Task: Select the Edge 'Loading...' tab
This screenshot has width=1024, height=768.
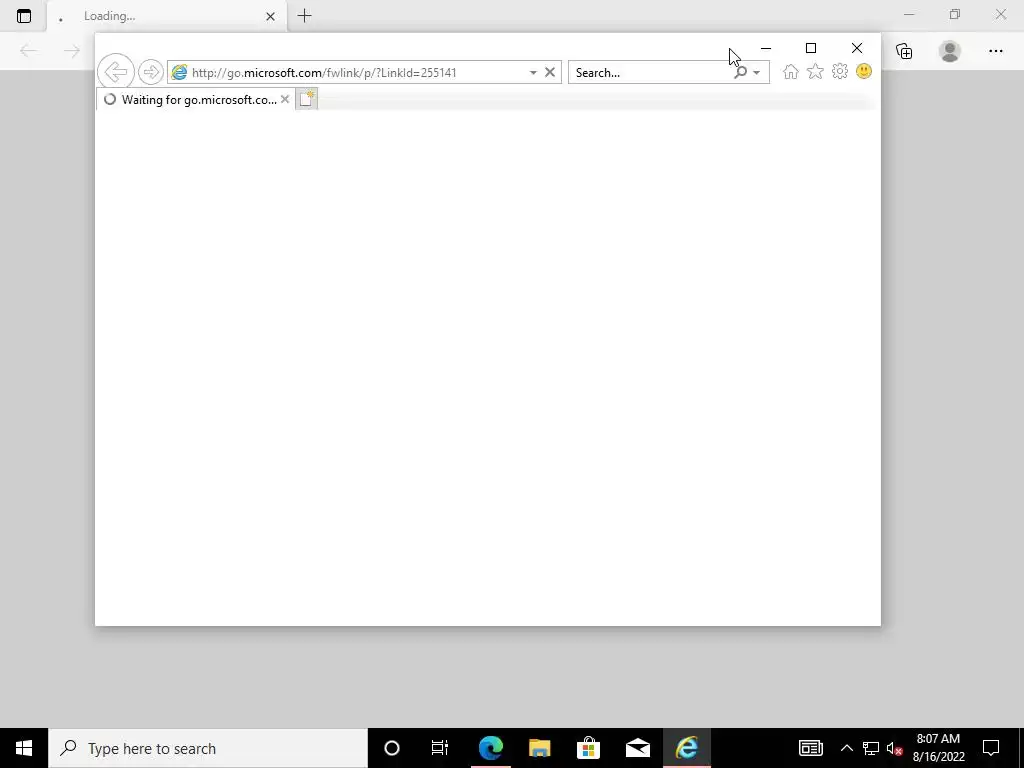Action: (x=167, y=16)
